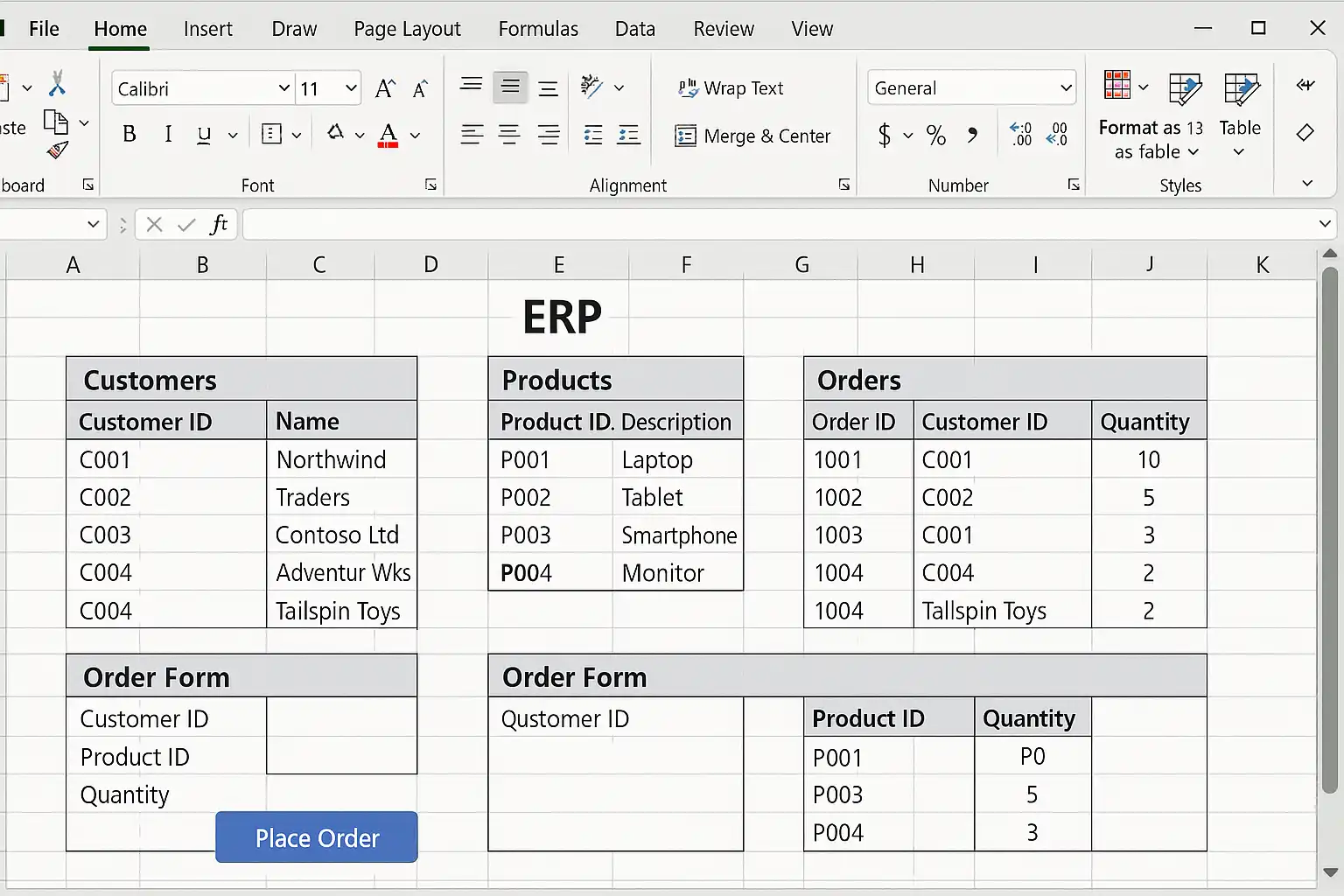Open the Page Layout tab

[x=407, y=29]
